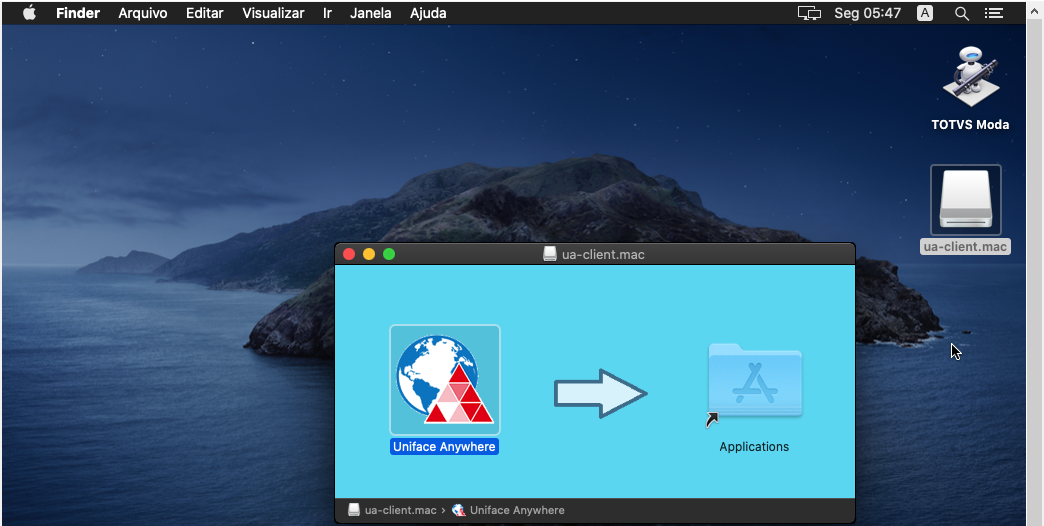Open the Editar menu
Viewport: 1044px width, 526px height.
click(x=204, y=13)
